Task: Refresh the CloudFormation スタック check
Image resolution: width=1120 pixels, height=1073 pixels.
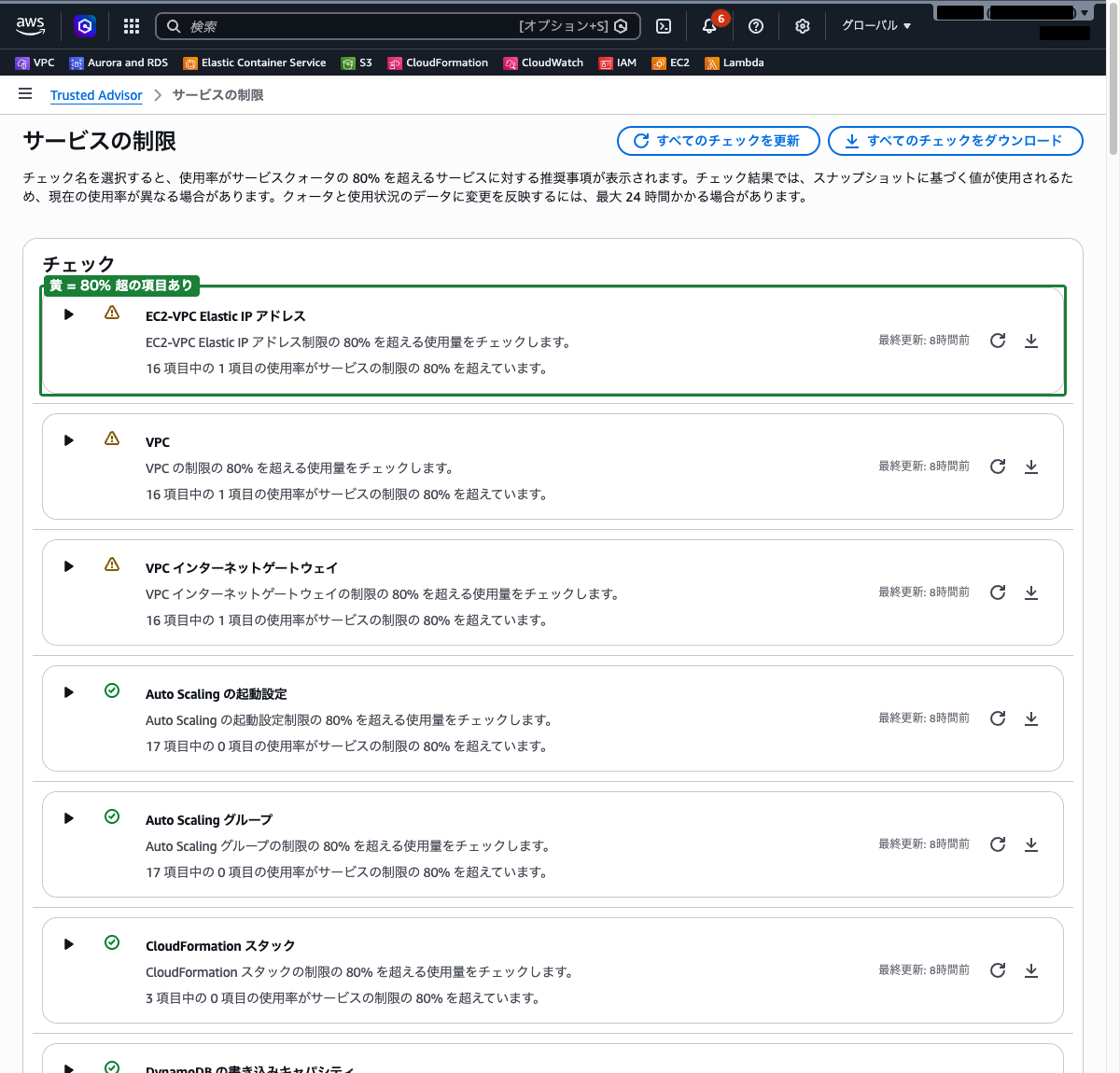Action: click(998, 970)
